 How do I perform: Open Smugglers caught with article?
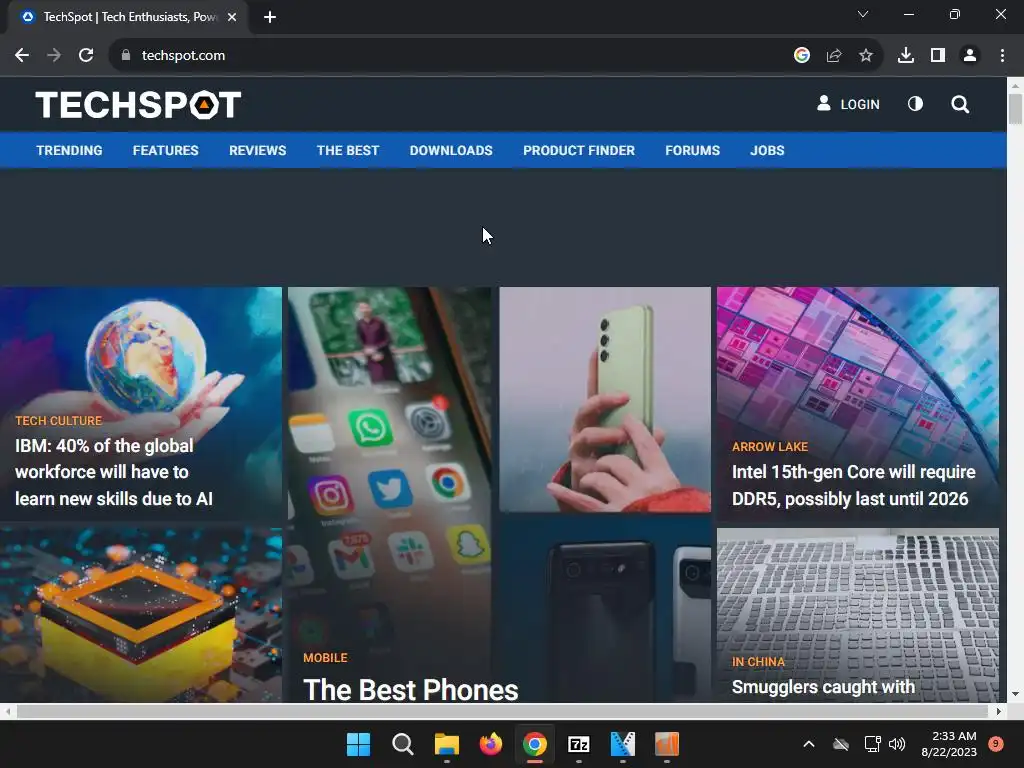823,687
